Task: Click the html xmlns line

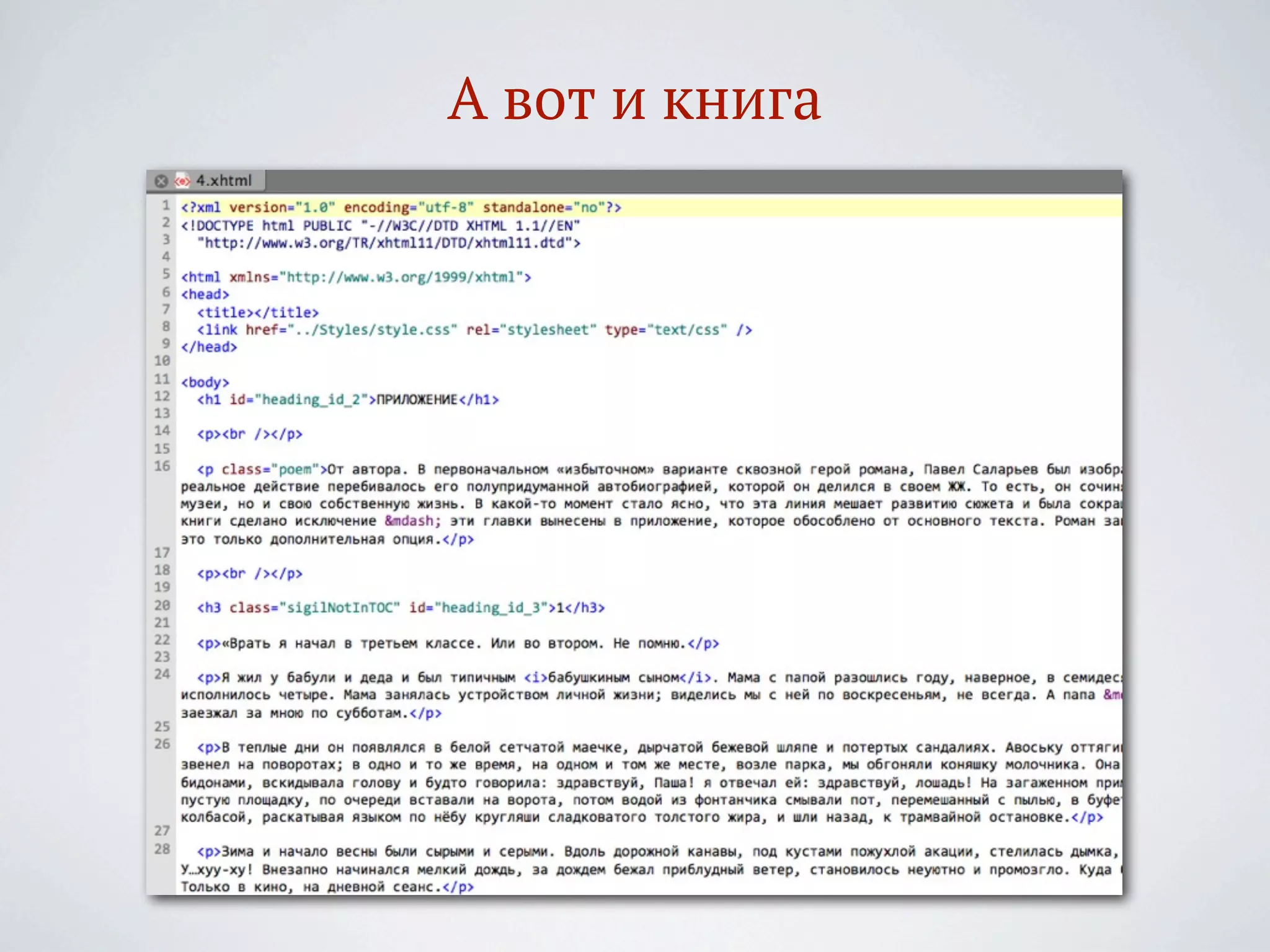Action: click(356, 277)
